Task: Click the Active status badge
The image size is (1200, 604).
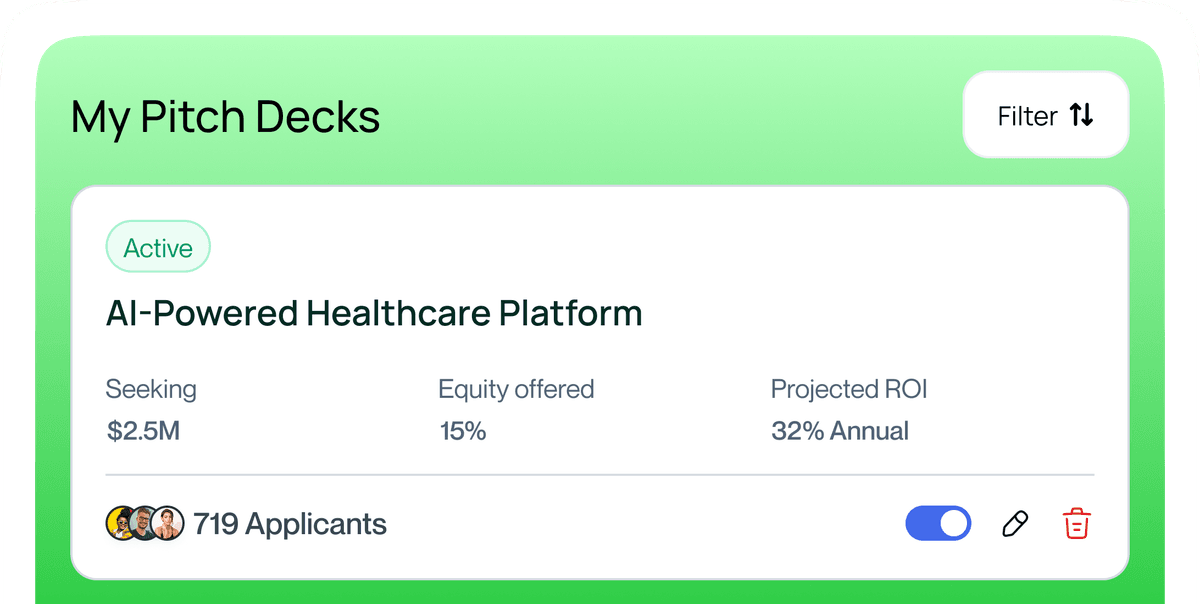Action: [x=158, y=248]
